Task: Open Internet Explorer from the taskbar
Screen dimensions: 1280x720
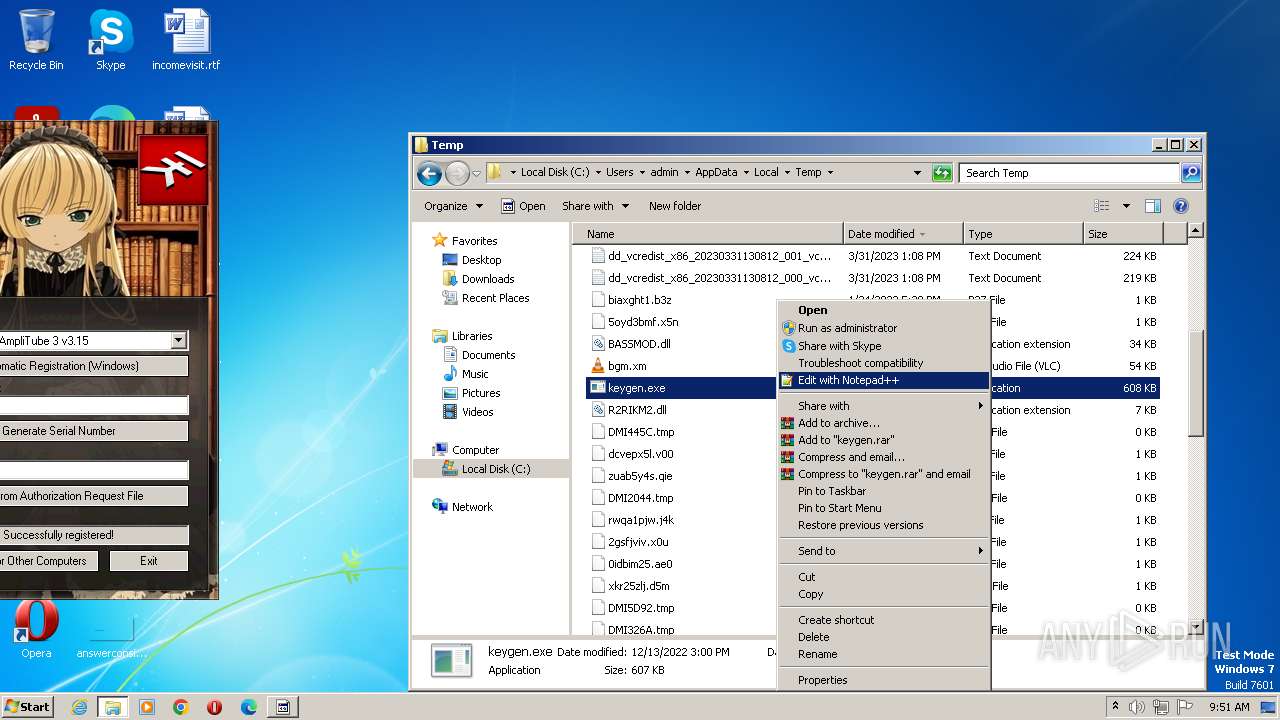Action: pos(79,707)
